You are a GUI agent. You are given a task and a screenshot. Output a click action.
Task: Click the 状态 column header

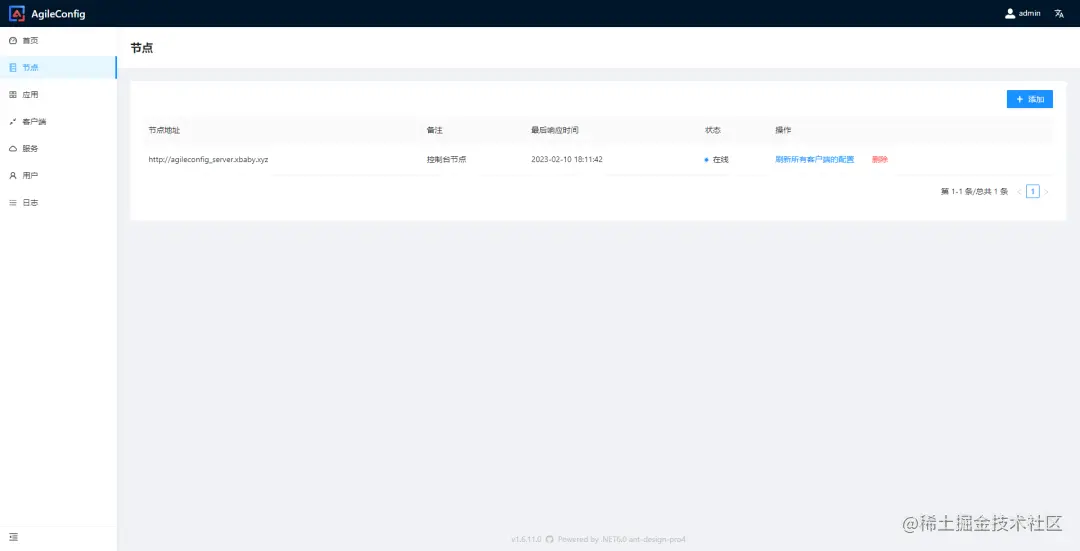click(x=713, y=130)
